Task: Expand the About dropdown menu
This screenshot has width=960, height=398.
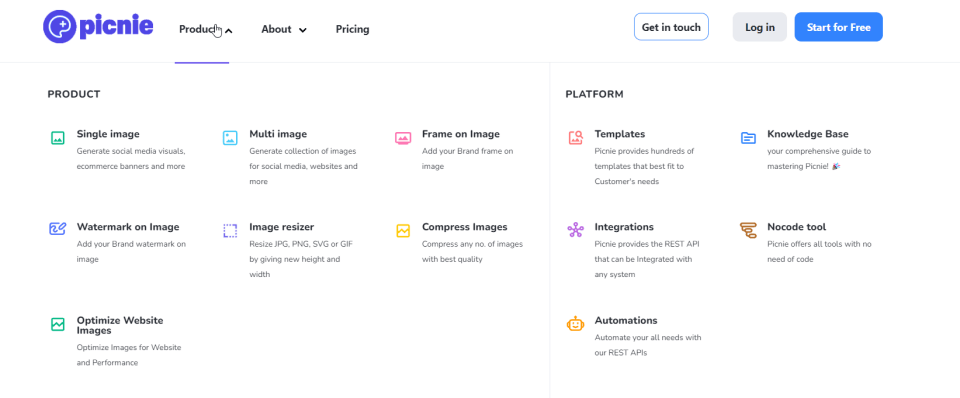Action: (x=284, y=29)
